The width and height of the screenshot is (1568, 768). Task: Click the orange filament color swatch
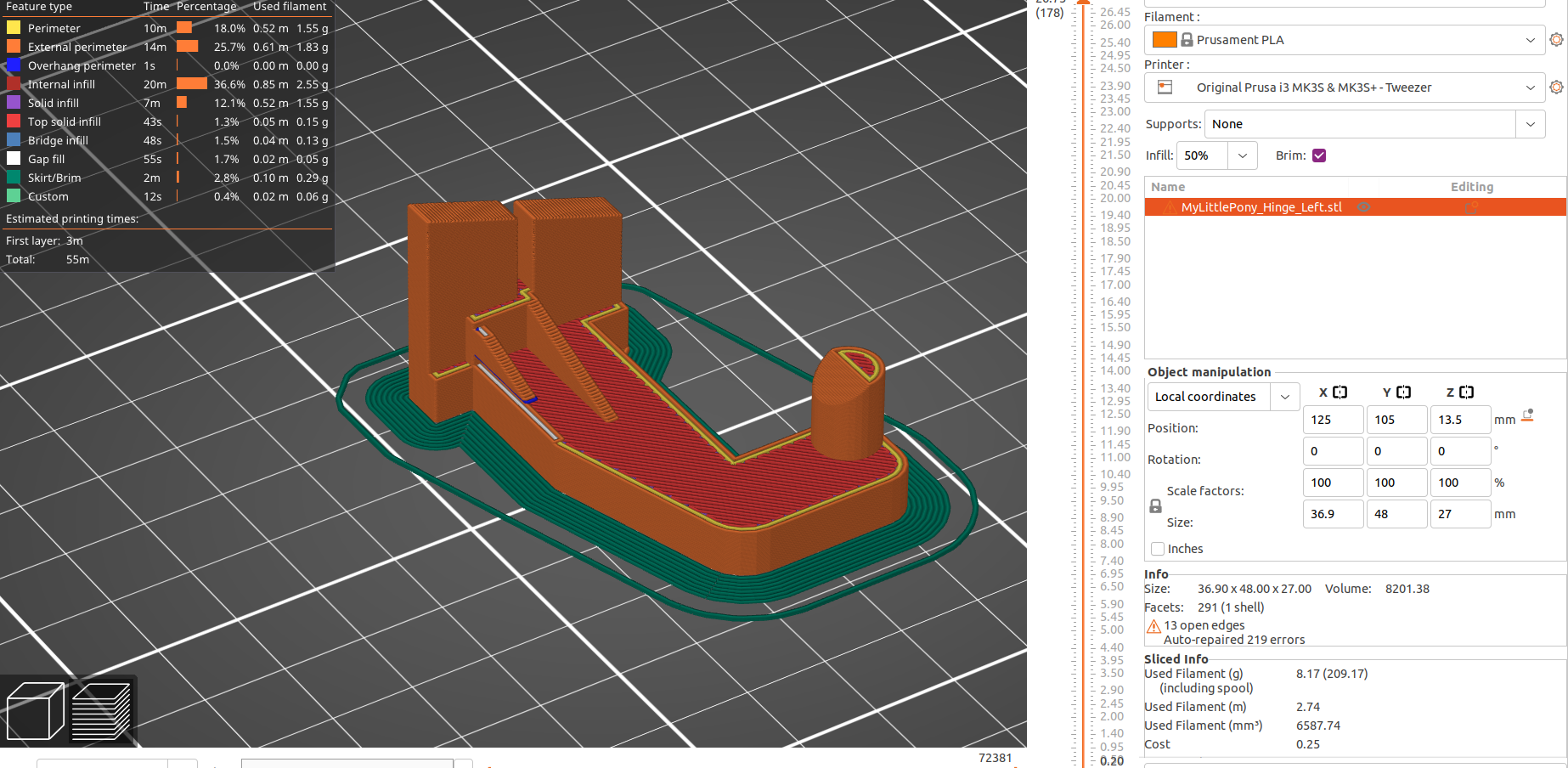point(1165,40)
